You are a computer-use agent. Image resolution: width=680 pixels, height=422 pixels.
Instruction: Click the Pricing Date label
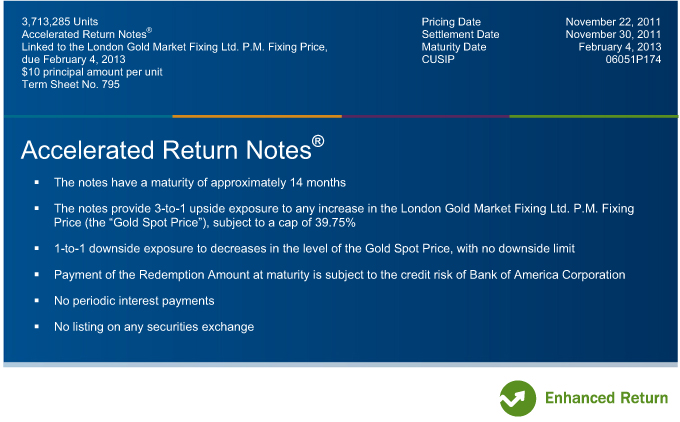pos(451,22)
